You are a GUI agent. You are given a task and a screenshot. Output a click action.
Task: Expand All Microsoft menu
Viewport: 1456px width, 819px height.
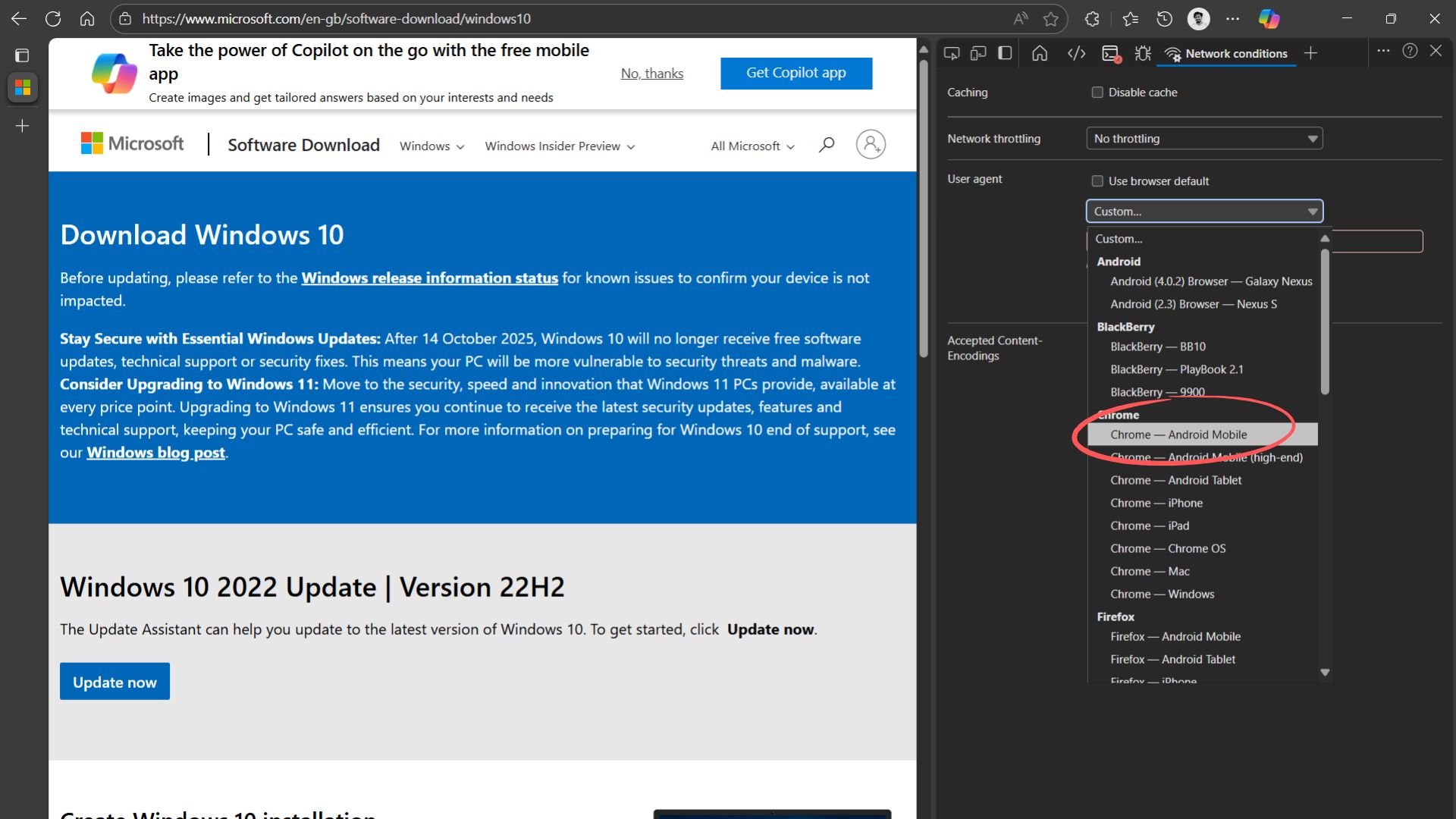[752, 146]
